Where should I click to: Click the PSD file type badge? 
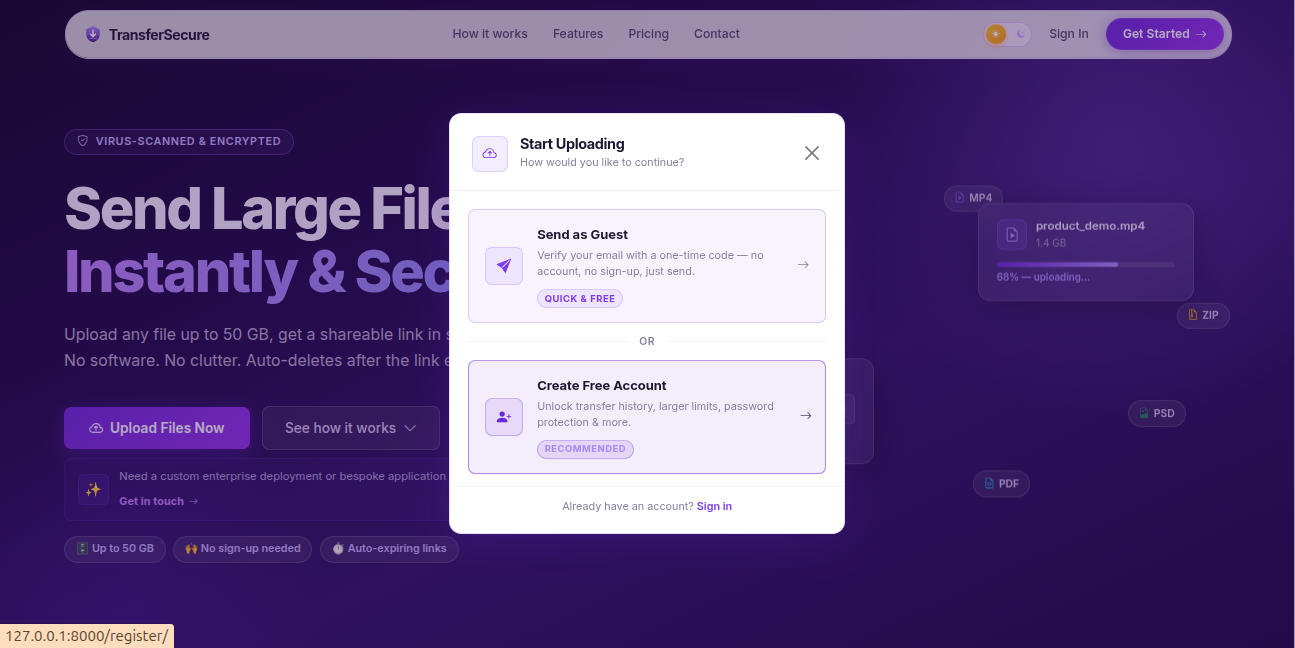1157,413
